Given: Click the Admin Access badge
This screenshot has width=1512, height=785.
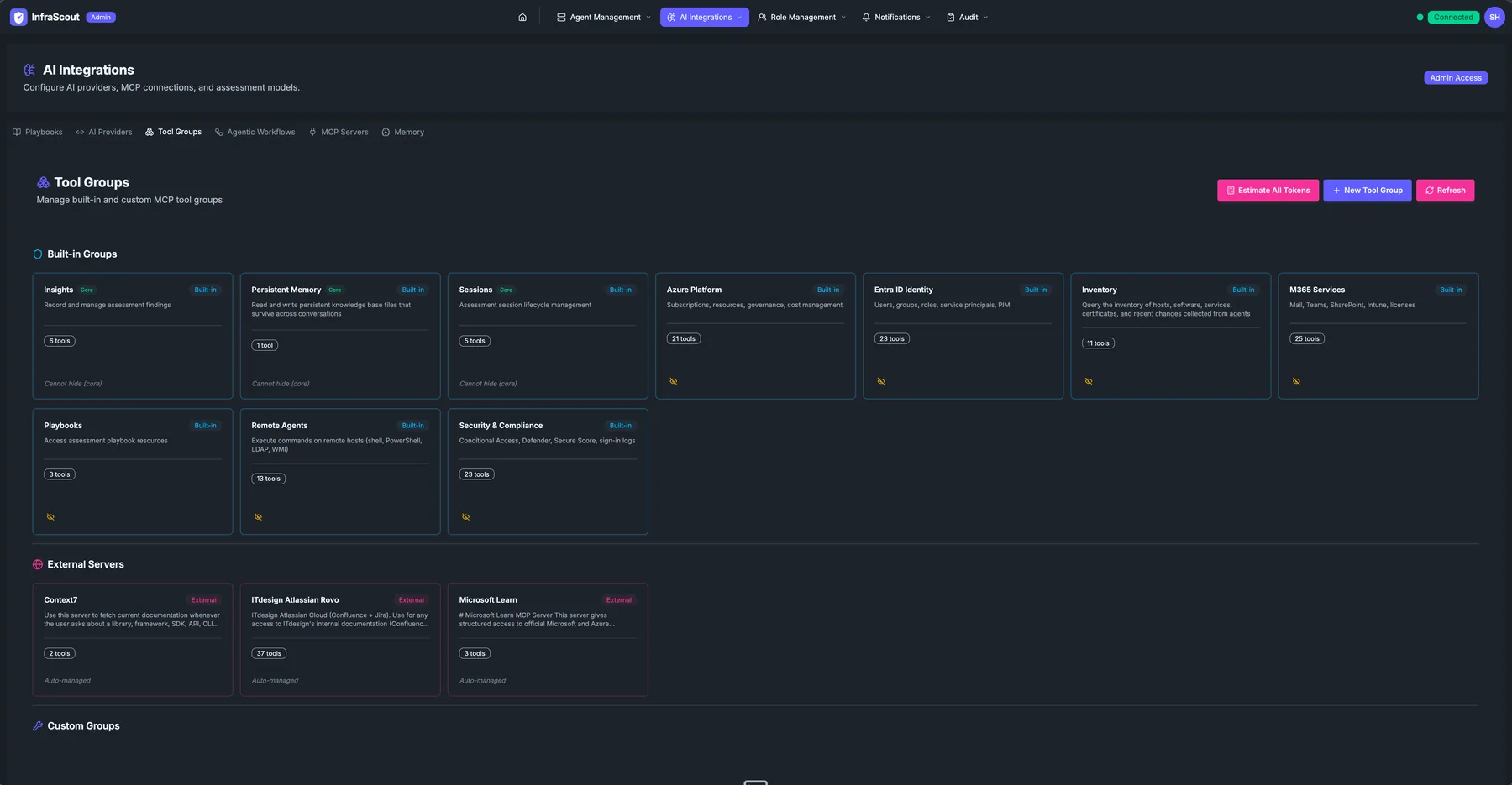Looking at the screenshot, I should coord(1456,78).
